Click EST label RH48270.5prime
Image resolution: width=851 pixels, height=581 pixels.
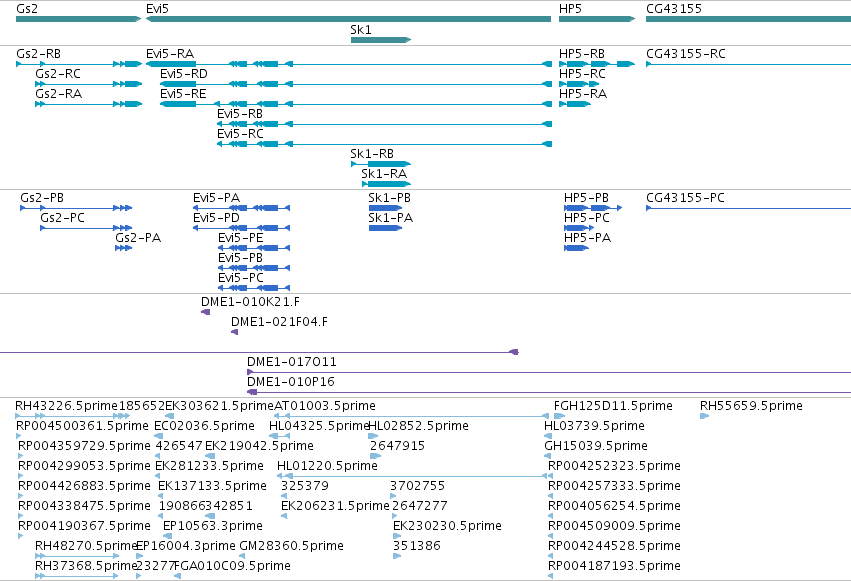[x=86, y=547]
